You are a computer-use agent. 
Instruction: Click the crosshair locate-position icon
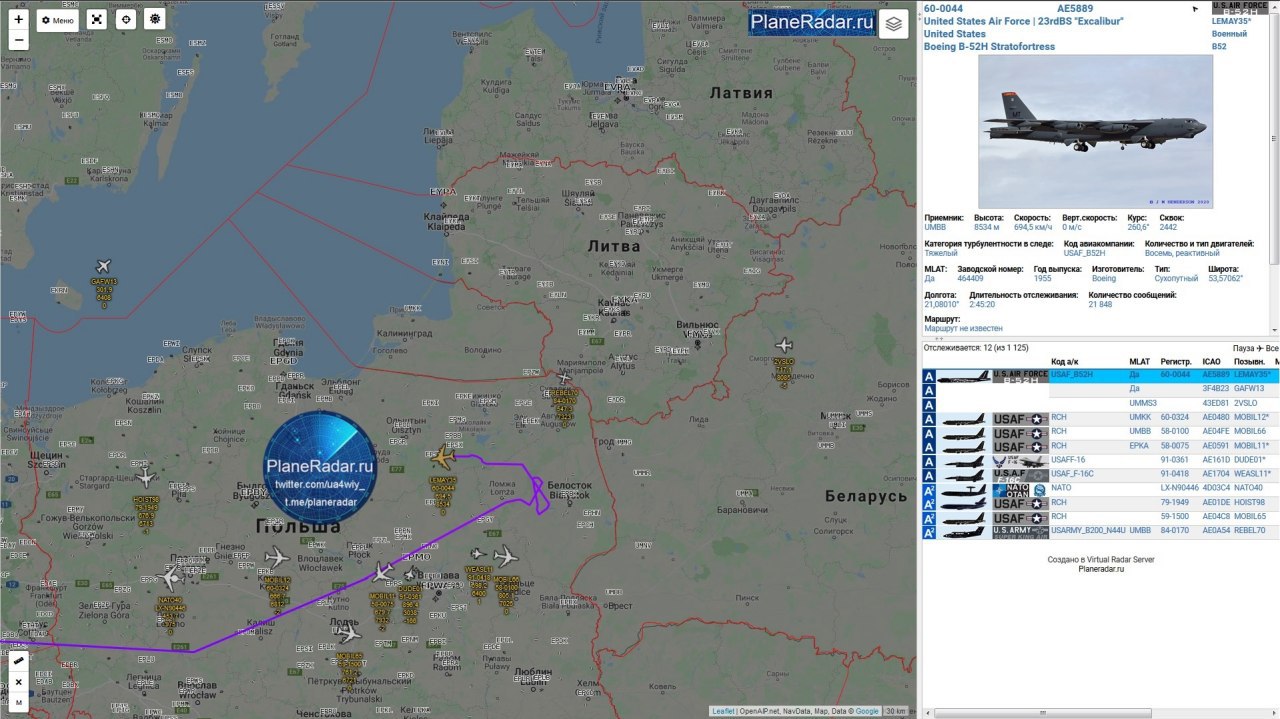(125, 20)
